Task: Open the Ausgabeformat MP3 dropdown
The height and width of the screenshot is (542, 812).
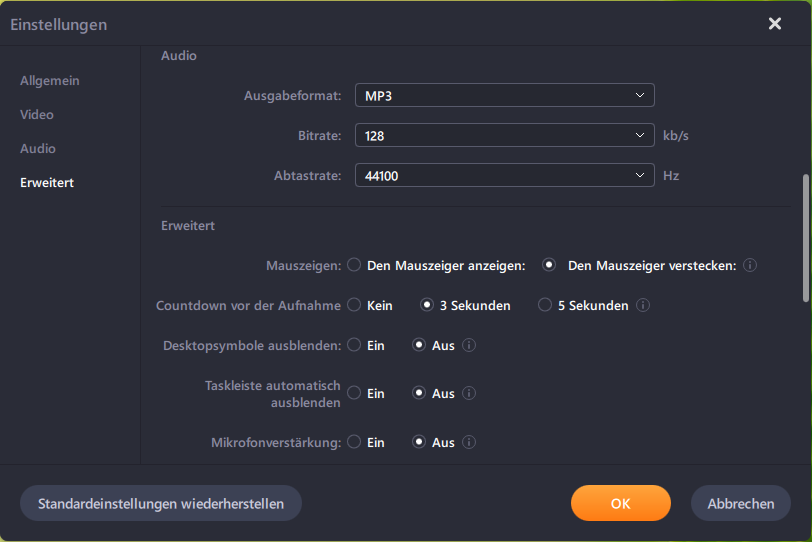Action: (504, 96)
